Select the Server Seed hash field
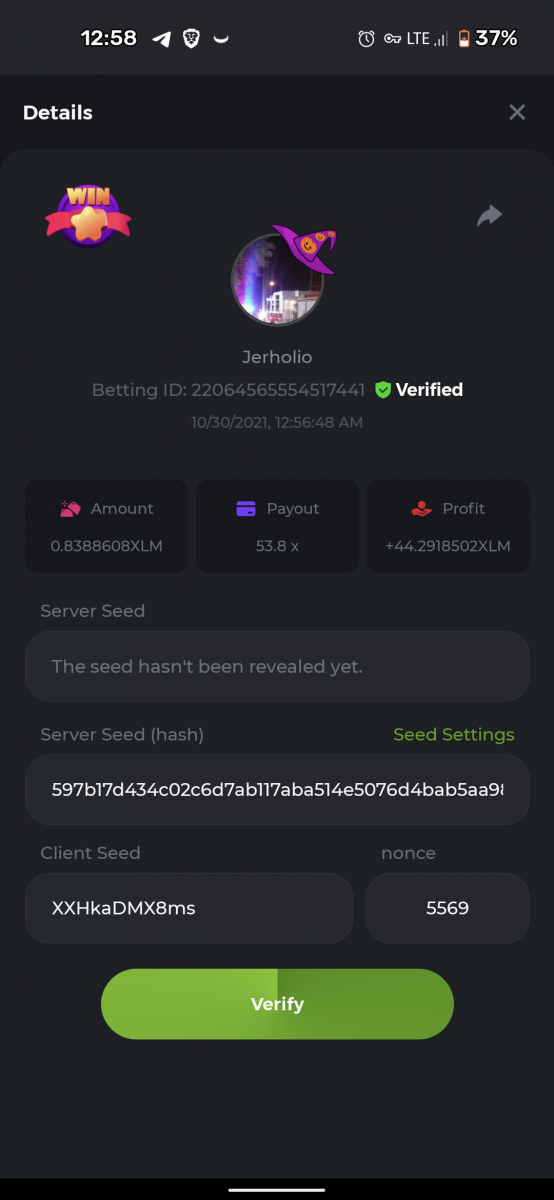The image size is (554, 1200). point(277,790)
